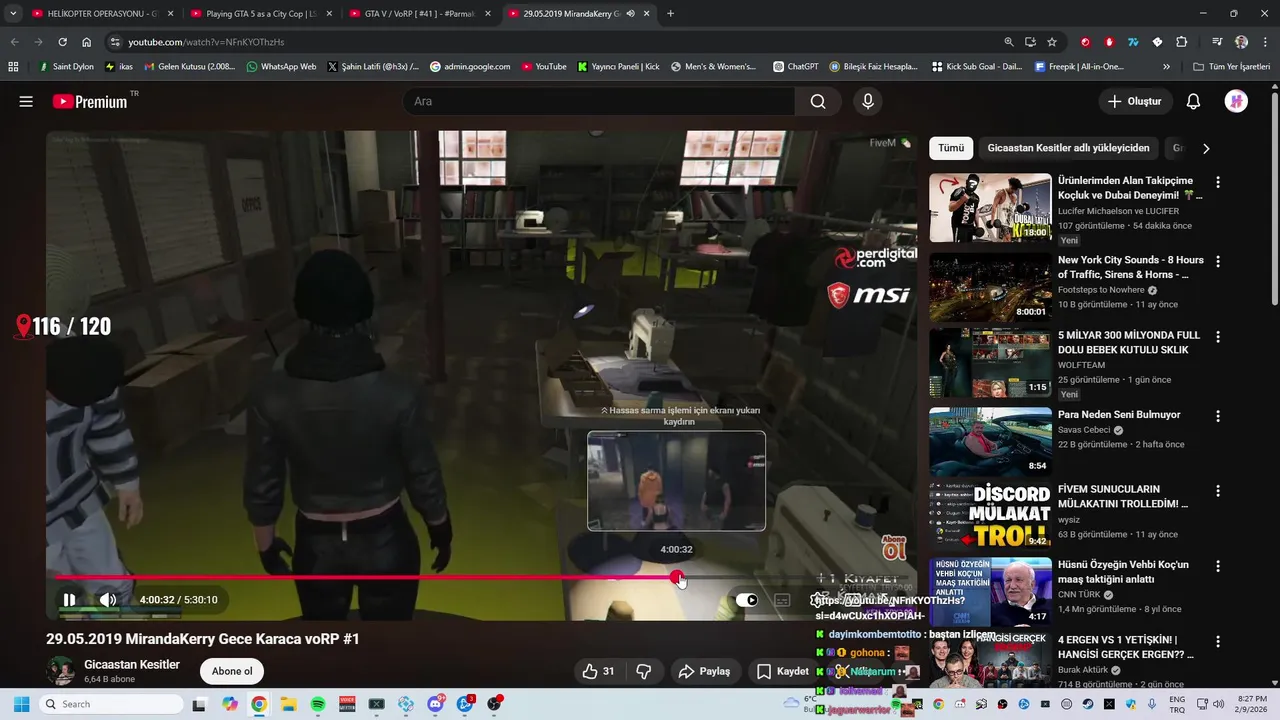Open the Chrome tab search dropdown
The height and width of the screenshot is (720, 1280).
coord(13,14)
